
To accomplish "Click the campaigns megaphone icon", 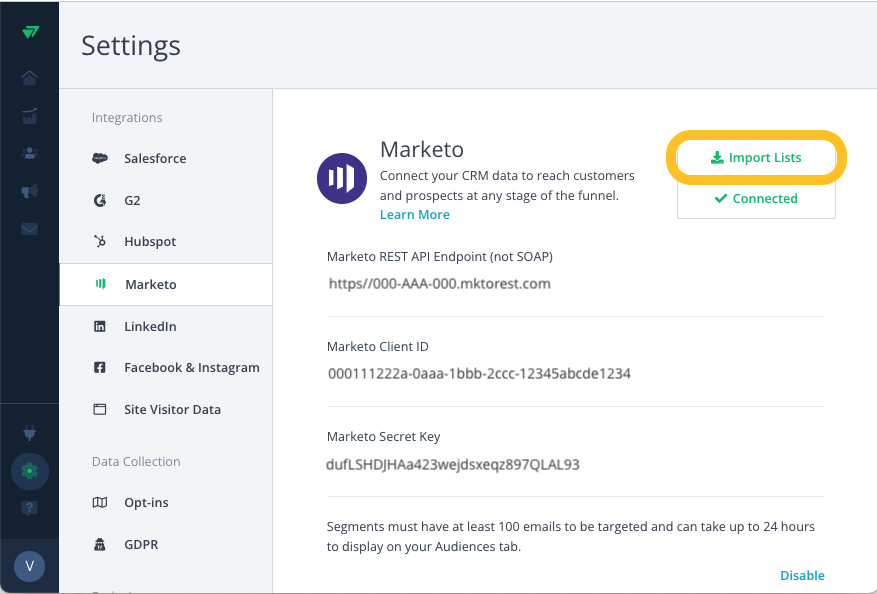I will click(x=30, y=190).
